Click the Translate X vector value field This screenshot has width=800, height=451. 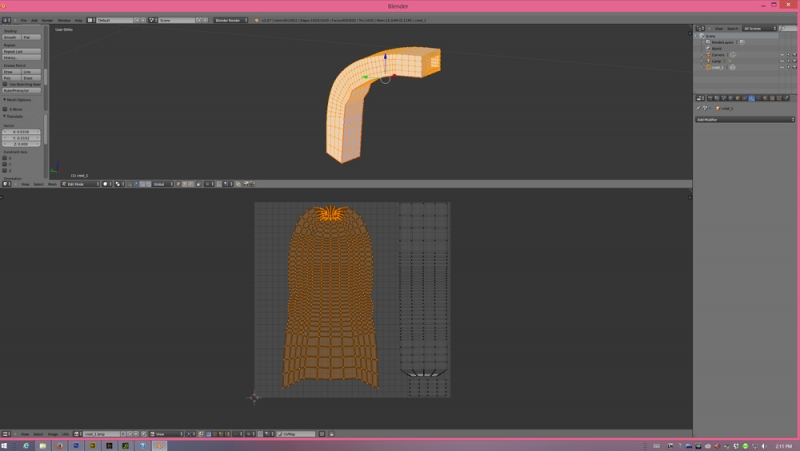(22, 132)
